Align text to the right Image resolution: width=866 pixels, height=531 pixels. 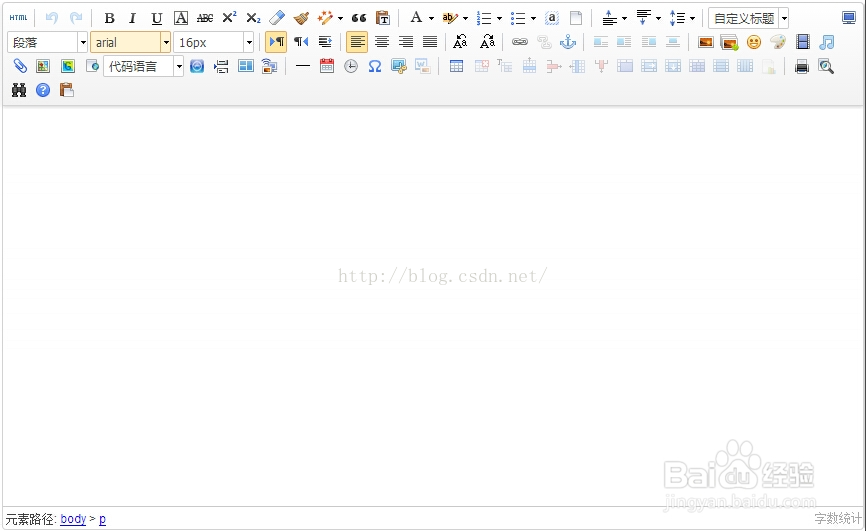[x=406, y=42]
